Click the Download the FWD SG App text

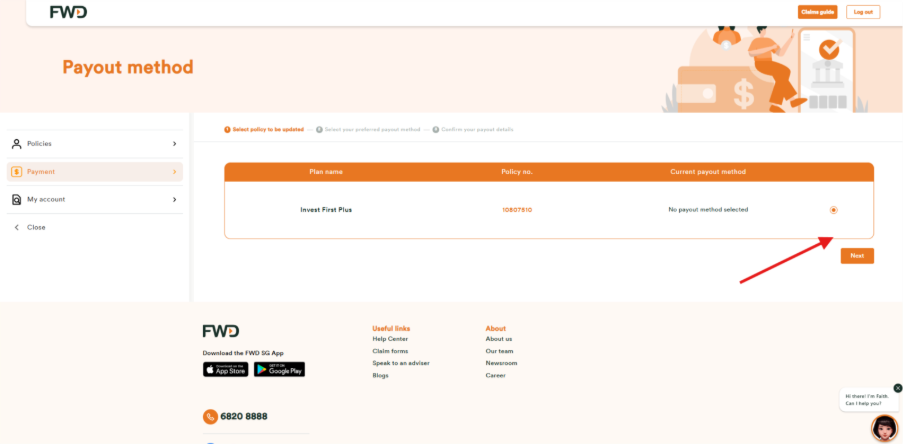click(243, 353)
